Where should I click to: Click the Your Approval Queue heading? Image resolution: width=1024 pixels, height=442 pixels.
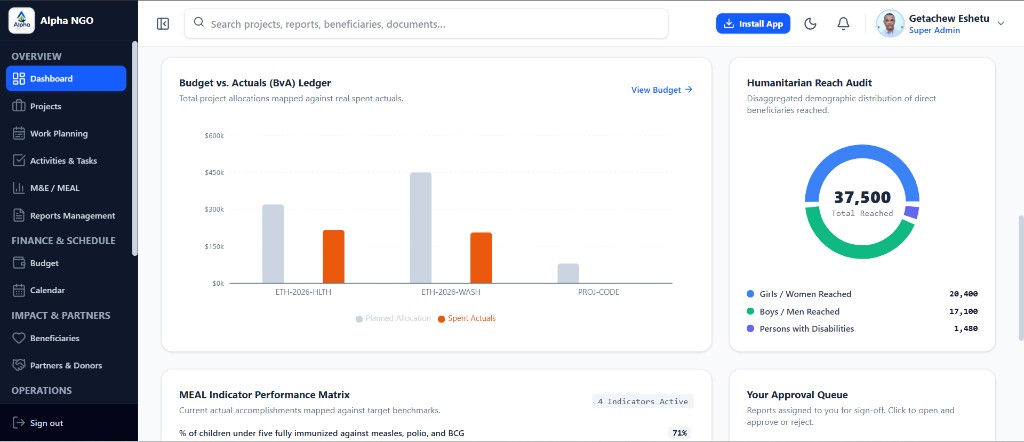pyautogui.click(x=797, y=395)
